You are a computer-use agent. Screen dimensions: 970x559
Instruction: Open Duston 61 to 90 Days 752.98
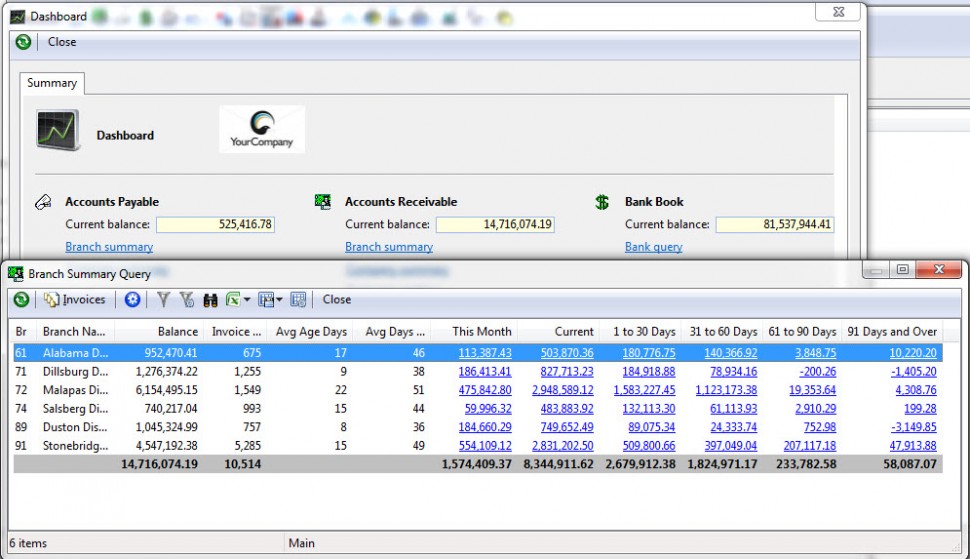tap(820, 427)
